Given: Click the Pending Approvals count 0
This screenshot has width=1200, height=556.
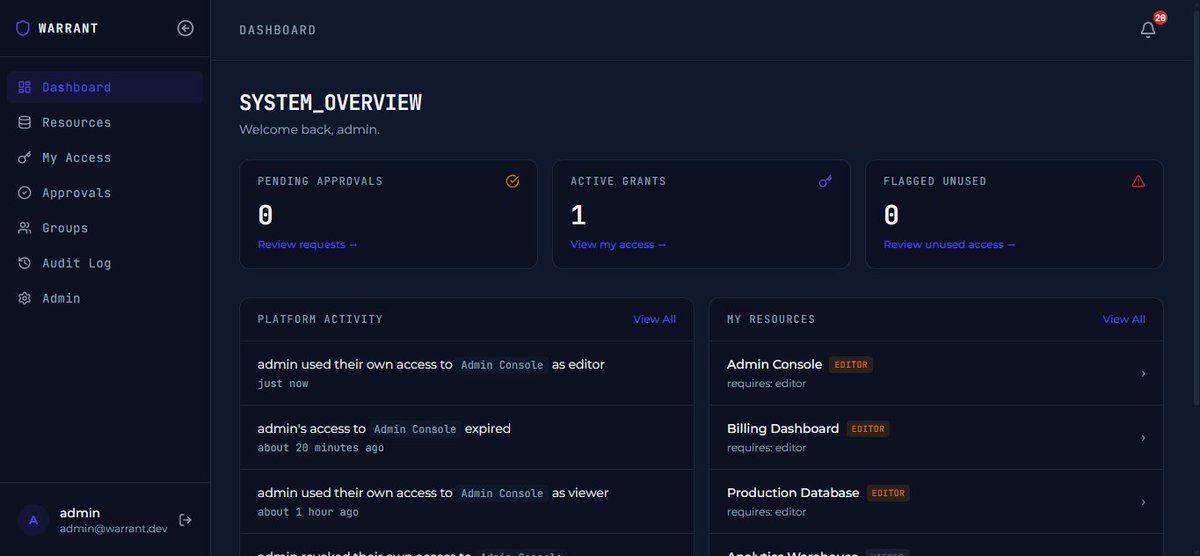Looking at the screenshot, I should (265, 215).
